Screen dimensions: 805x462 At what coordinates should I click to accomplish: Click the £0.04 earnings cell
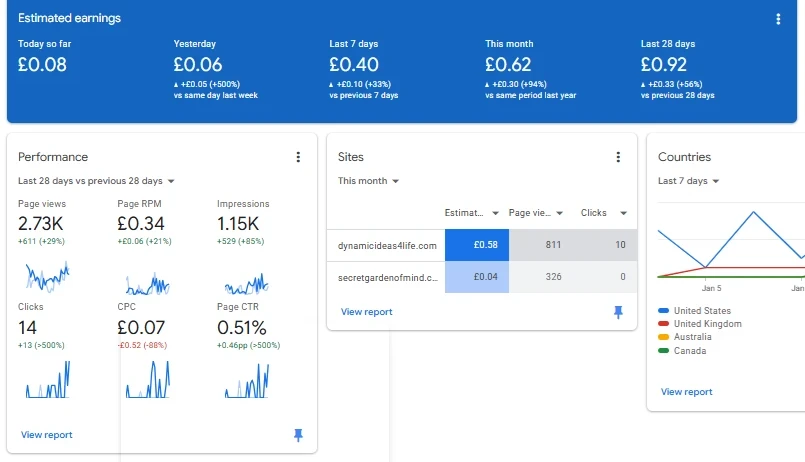[477, 277]
